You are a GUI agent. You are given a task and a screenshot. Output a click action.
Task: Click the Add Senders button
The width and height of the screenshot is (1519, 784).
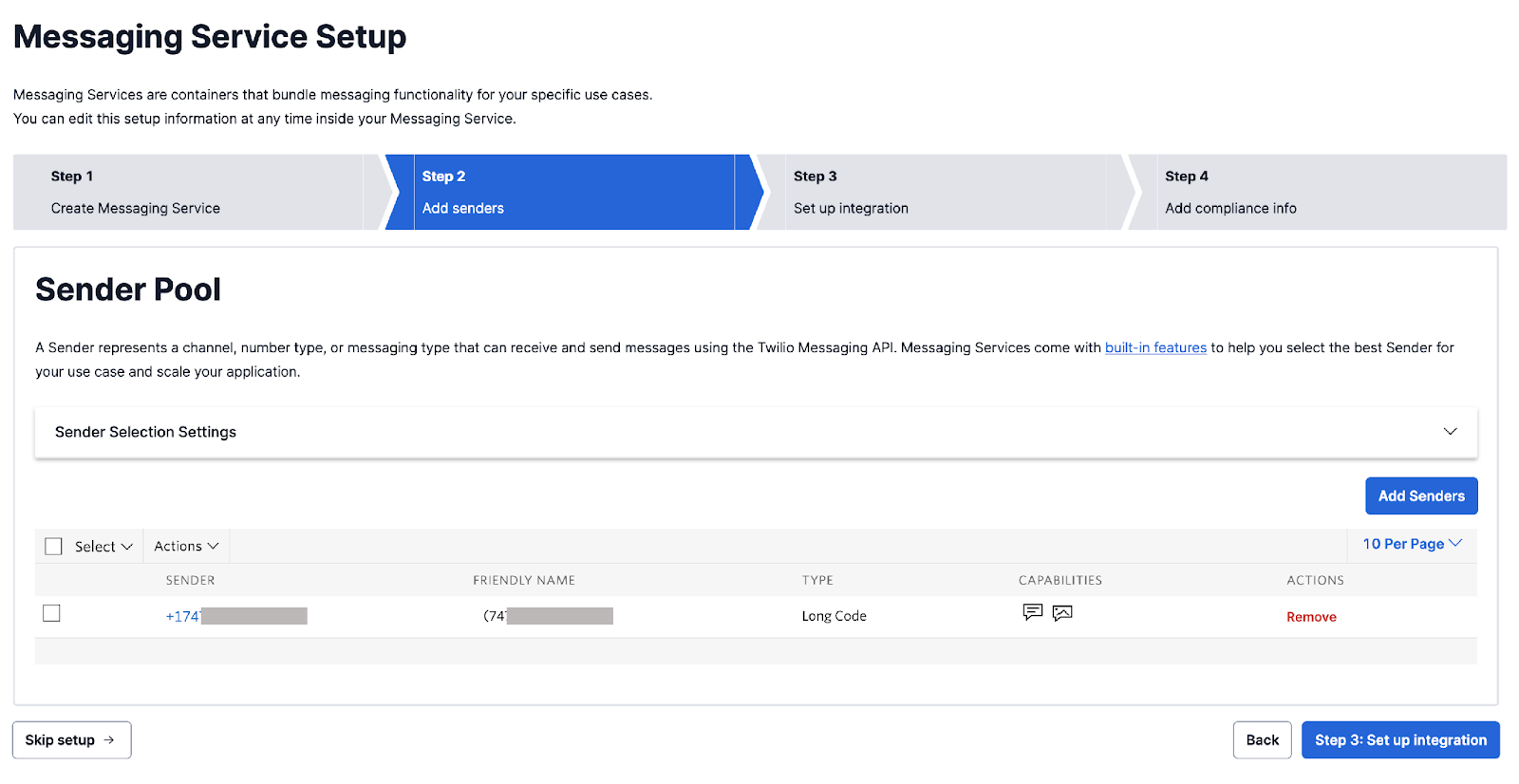[1421, 496]
